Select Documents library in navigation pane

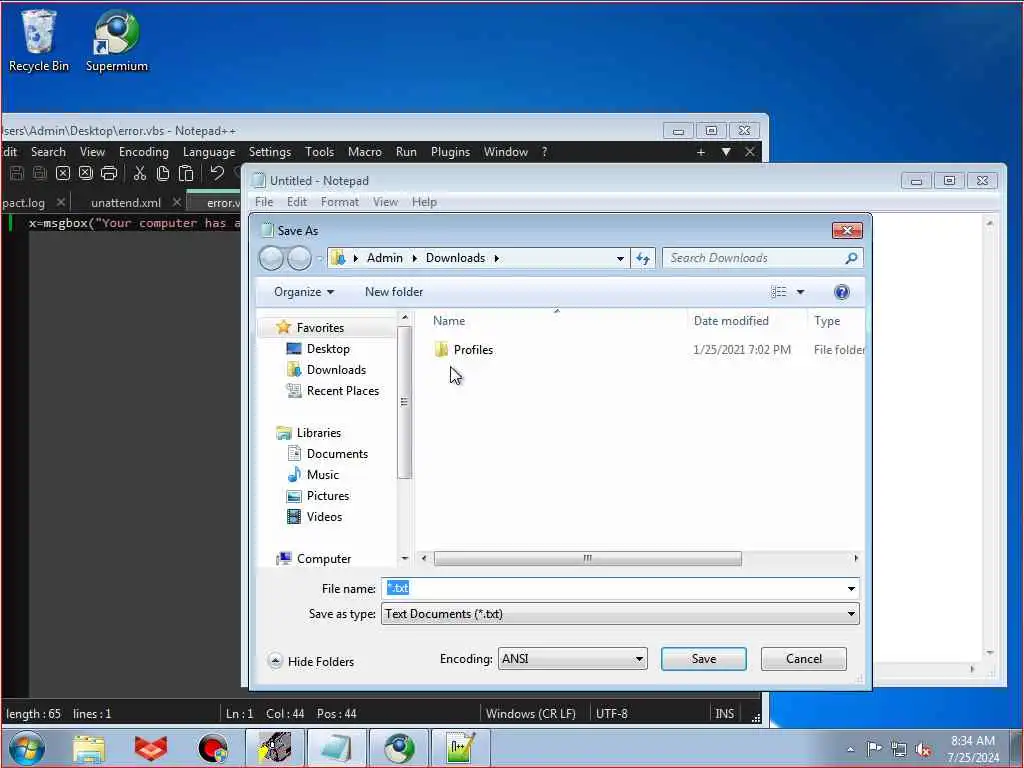[x=328, y=454]
